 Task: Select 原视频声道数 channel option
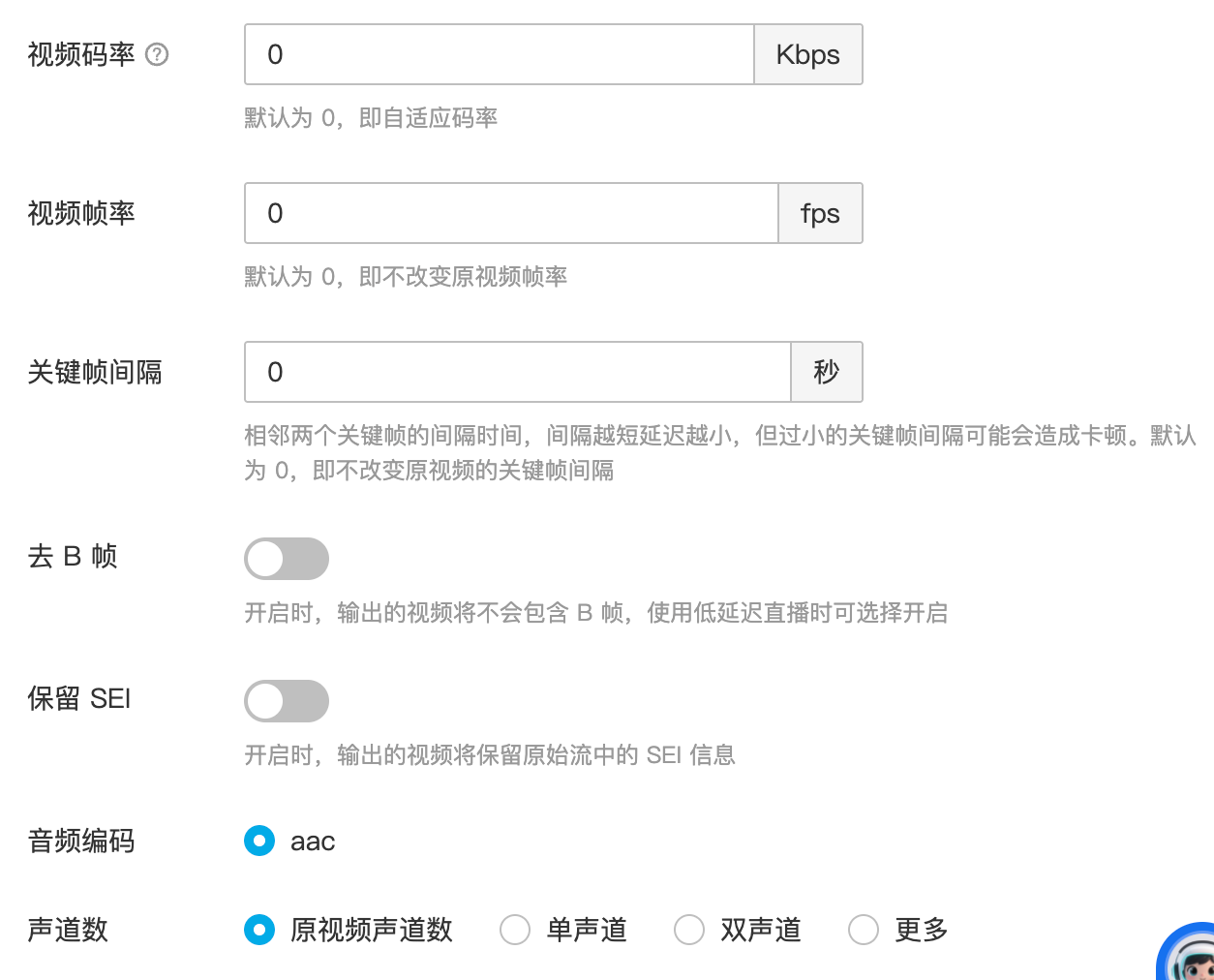click(x=258, y=930)
